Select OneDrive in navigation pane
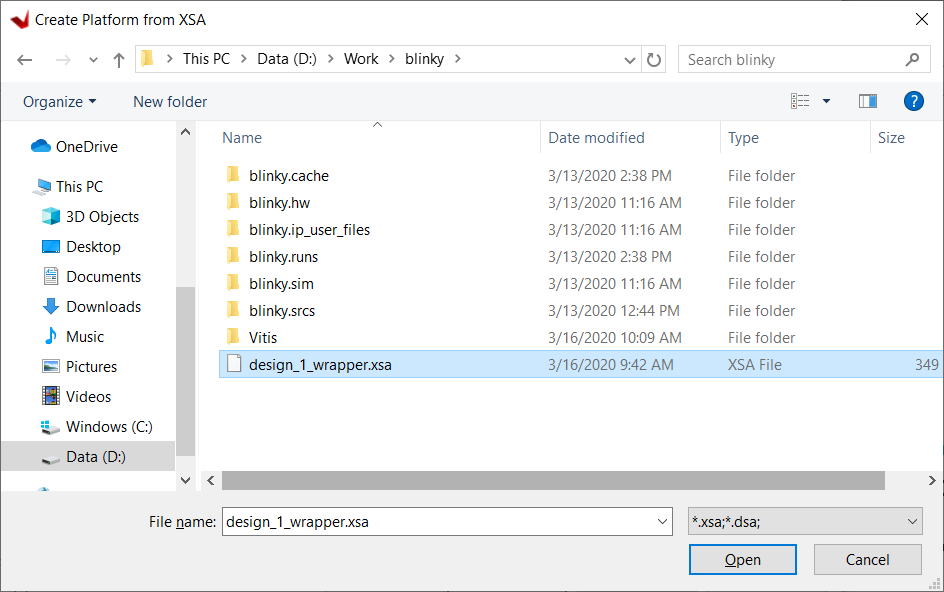This screenshot has height=592, width=944. (x=75, y=146)
